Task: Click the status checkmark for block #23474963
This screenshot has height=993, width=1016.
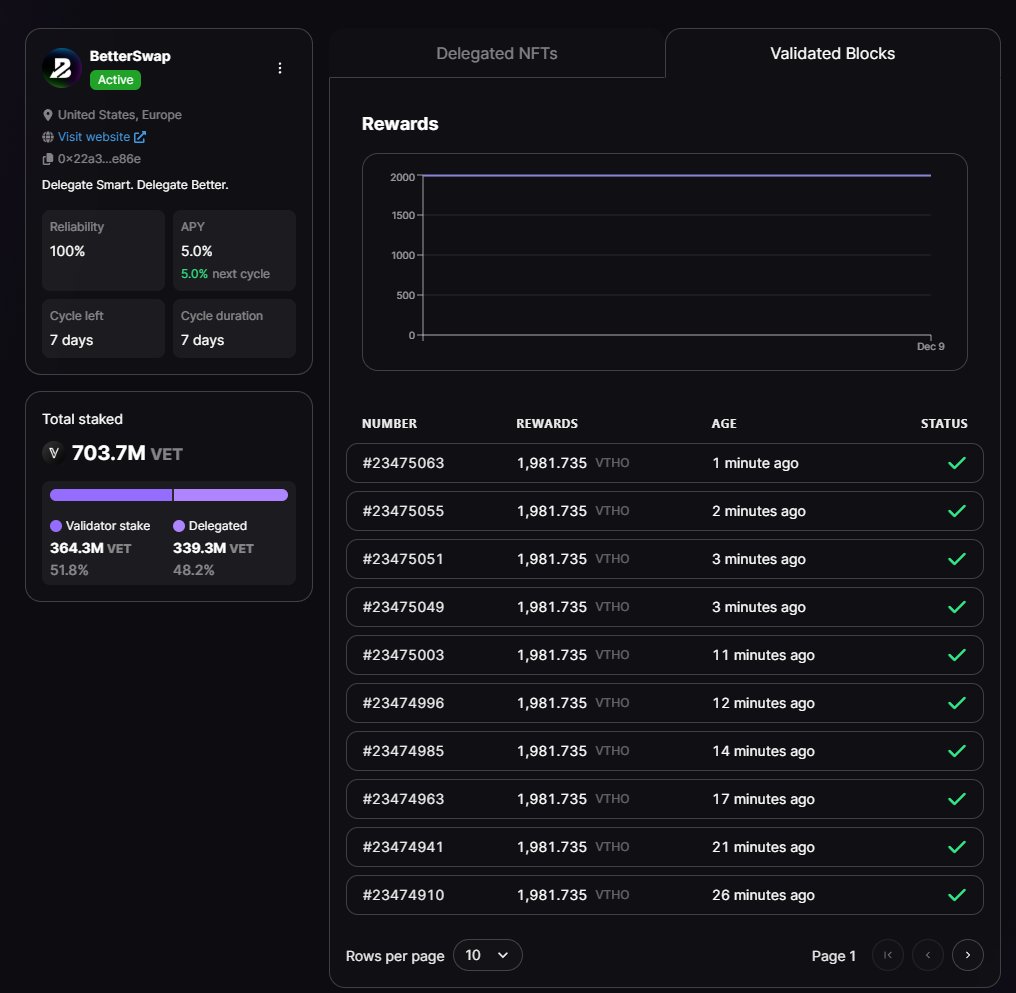Action: click(956, 799)
